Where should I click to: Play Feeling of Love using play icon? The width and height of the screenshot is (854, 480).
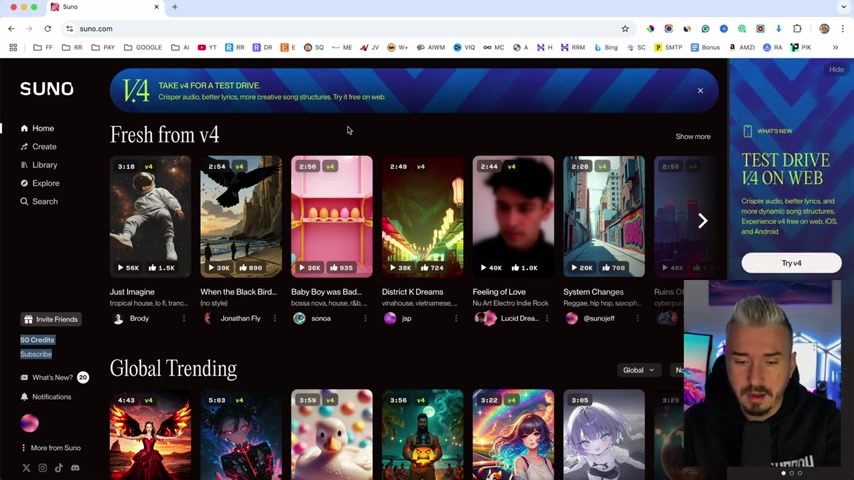click(x=484, y=268)
